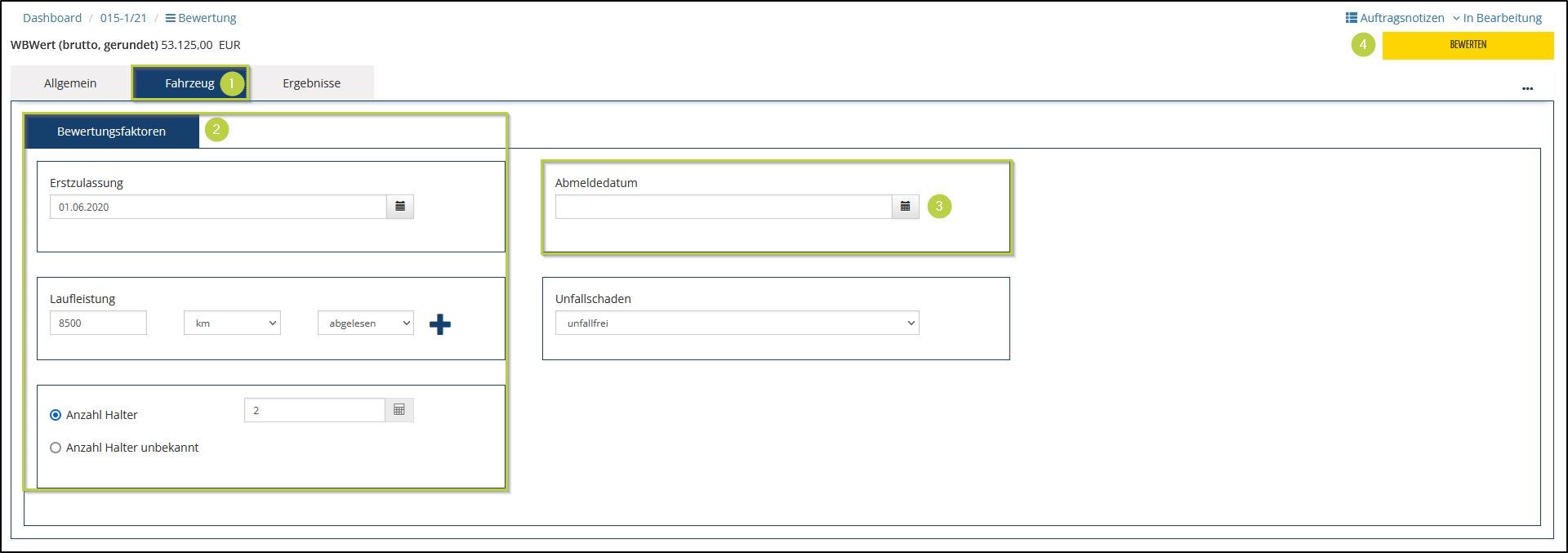
Task: Switch to the Allgemein tab
Action: tap(70, 83)
